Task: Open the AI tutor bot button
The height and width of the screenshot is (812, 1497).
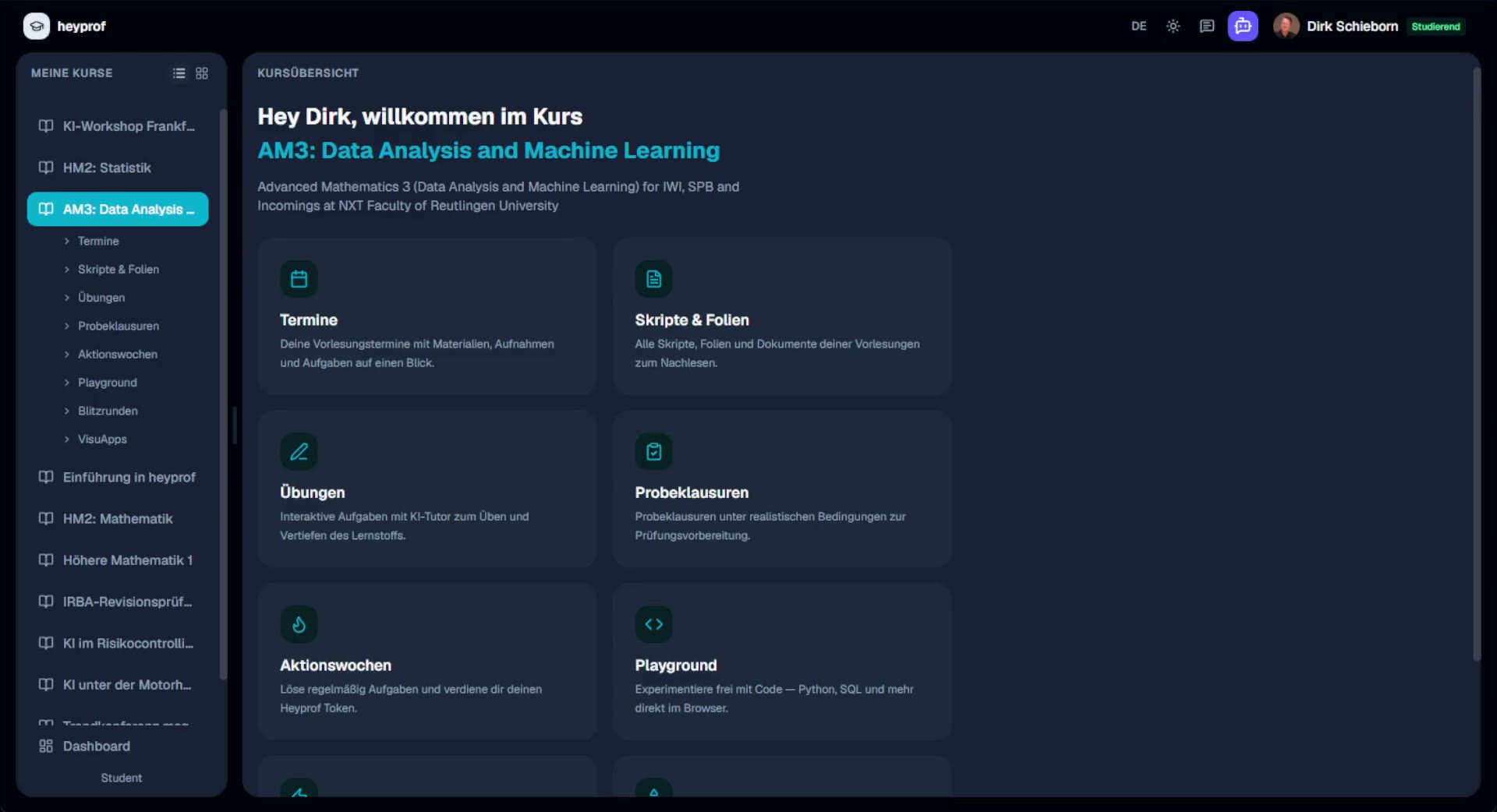Action: 1243,26
